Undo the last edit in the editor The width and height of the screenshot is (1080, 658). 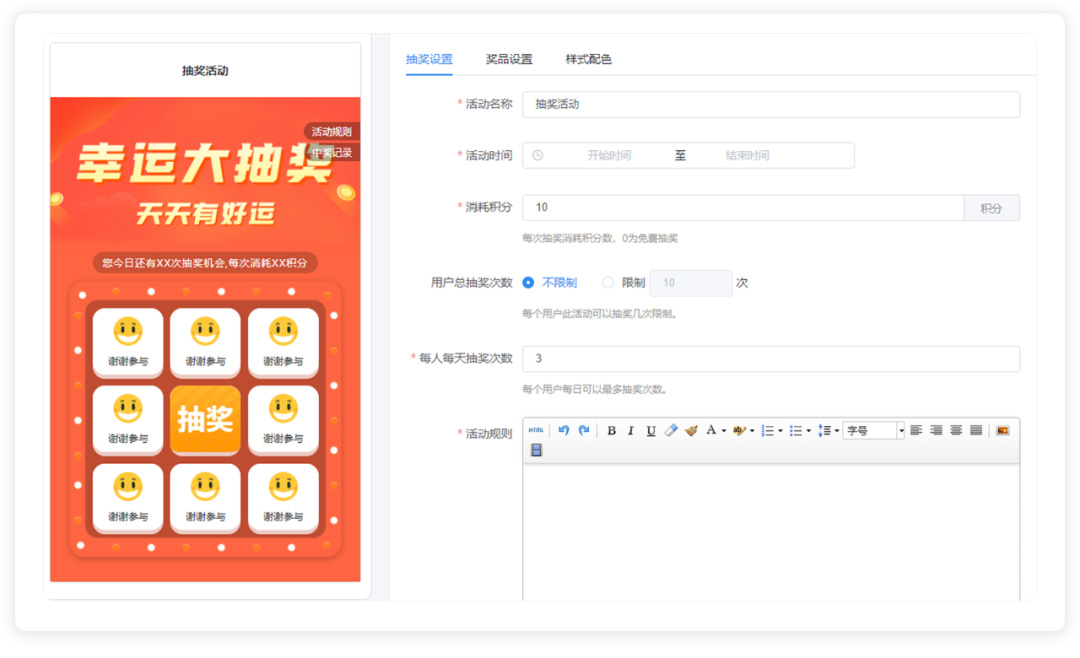pos(564,431)
